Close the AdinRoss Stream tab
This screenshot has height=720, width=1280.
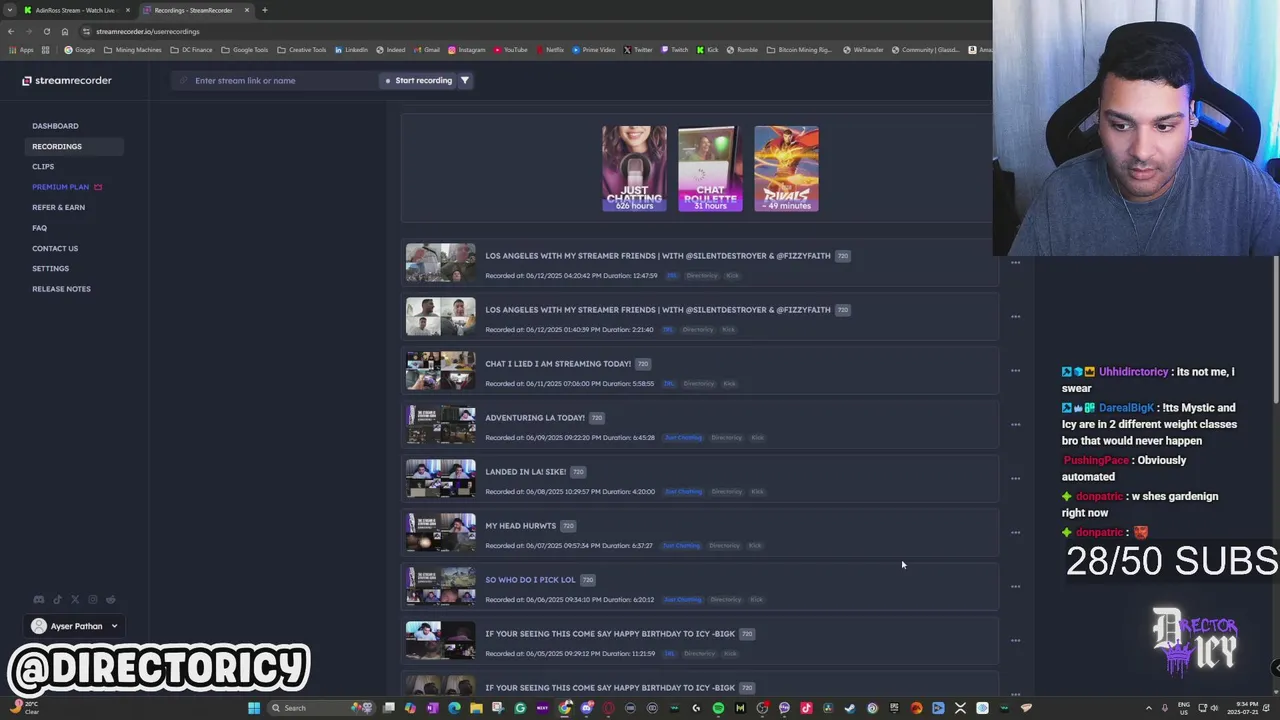128,10
